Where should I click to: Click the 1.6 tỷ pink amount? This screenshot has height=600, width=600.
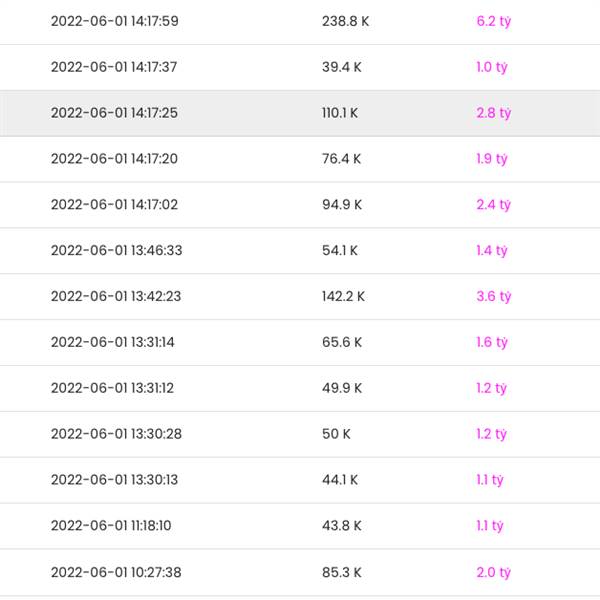coord(492,342)
